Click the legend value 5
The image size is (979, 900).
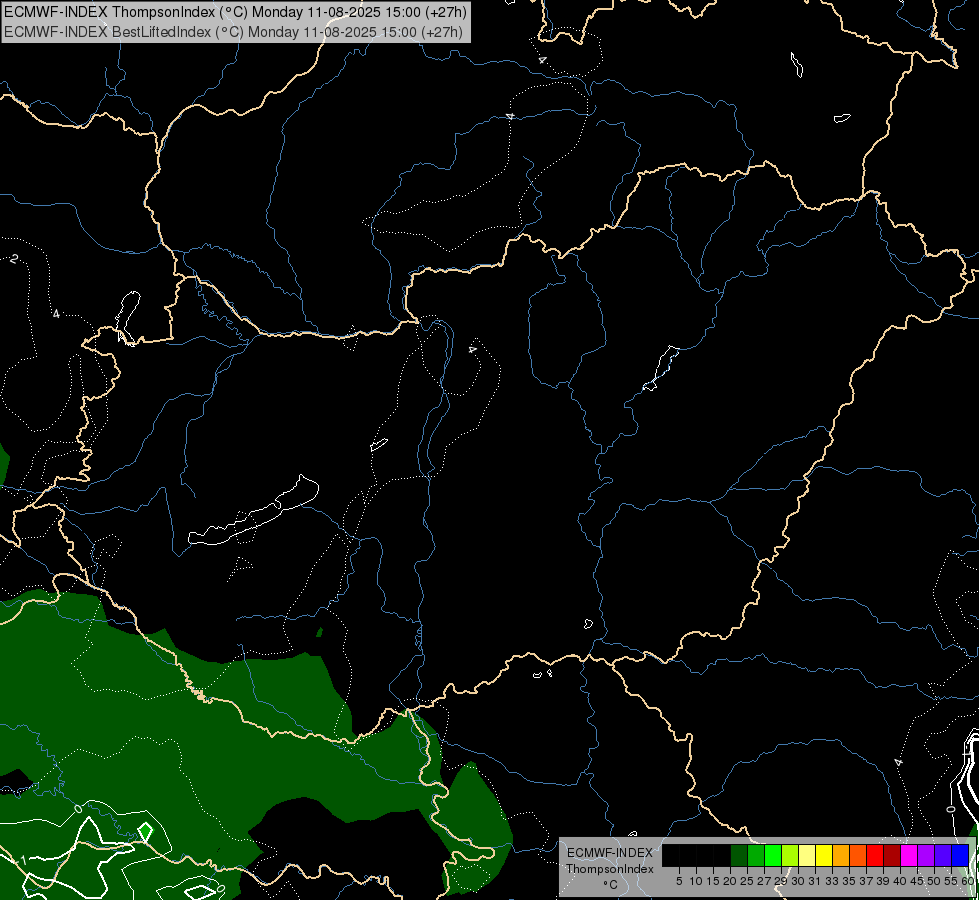point(679,881)
